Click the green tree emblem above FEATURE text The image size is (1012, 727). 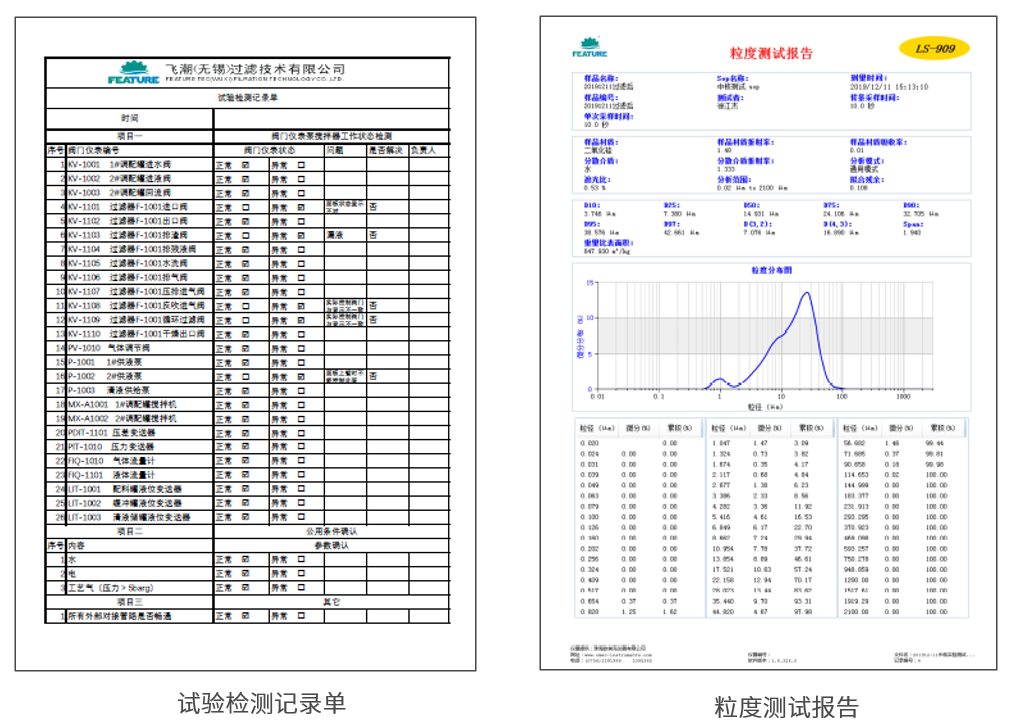[131, 63]
